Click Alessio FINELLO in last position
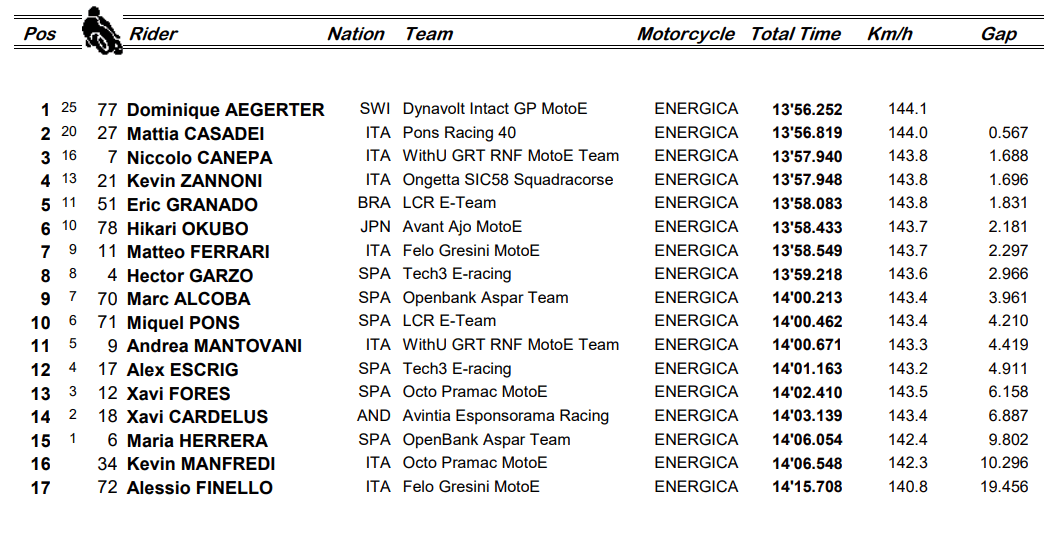 tap(199, 488)
